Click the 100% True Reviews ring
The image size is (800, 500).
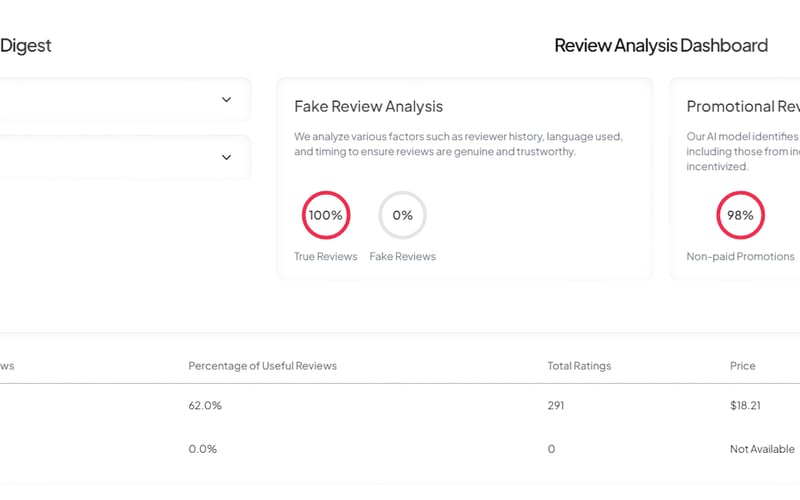tap(325, 215)
